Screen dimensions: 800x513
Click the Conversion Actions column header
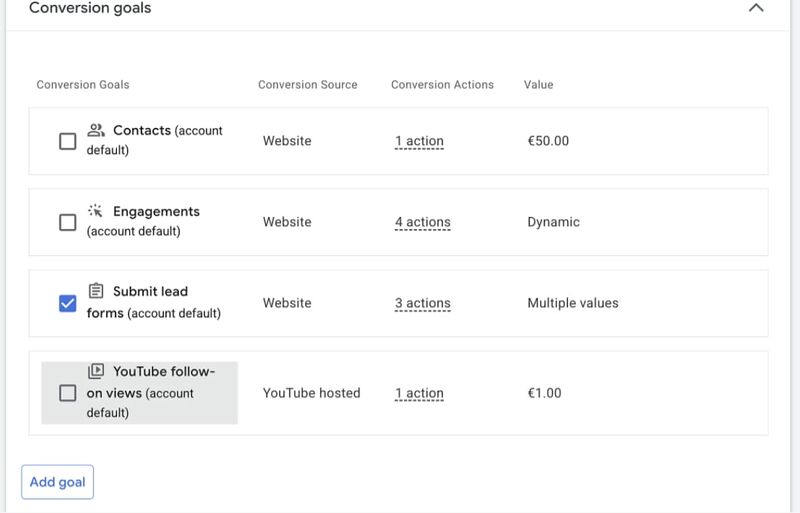(x=442, y=85)
